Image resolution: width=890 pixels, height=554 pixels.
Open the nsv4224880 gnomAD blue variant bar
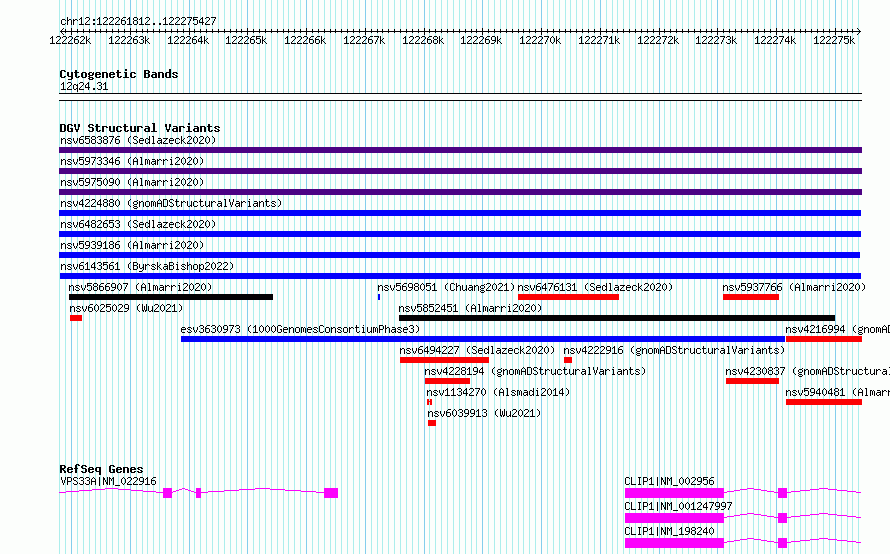[x=460, y=213]
